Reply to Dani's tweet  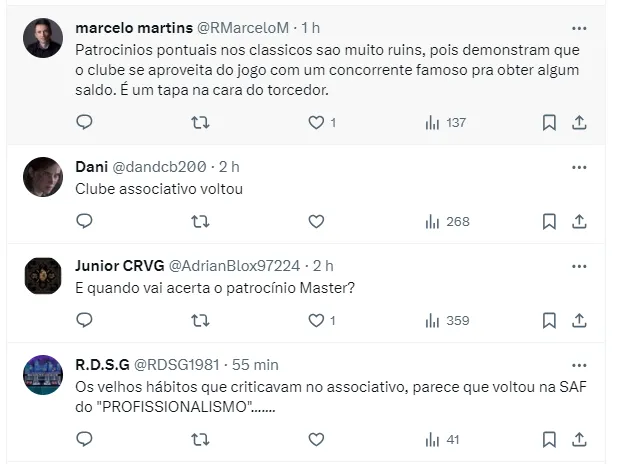point(84,221)
